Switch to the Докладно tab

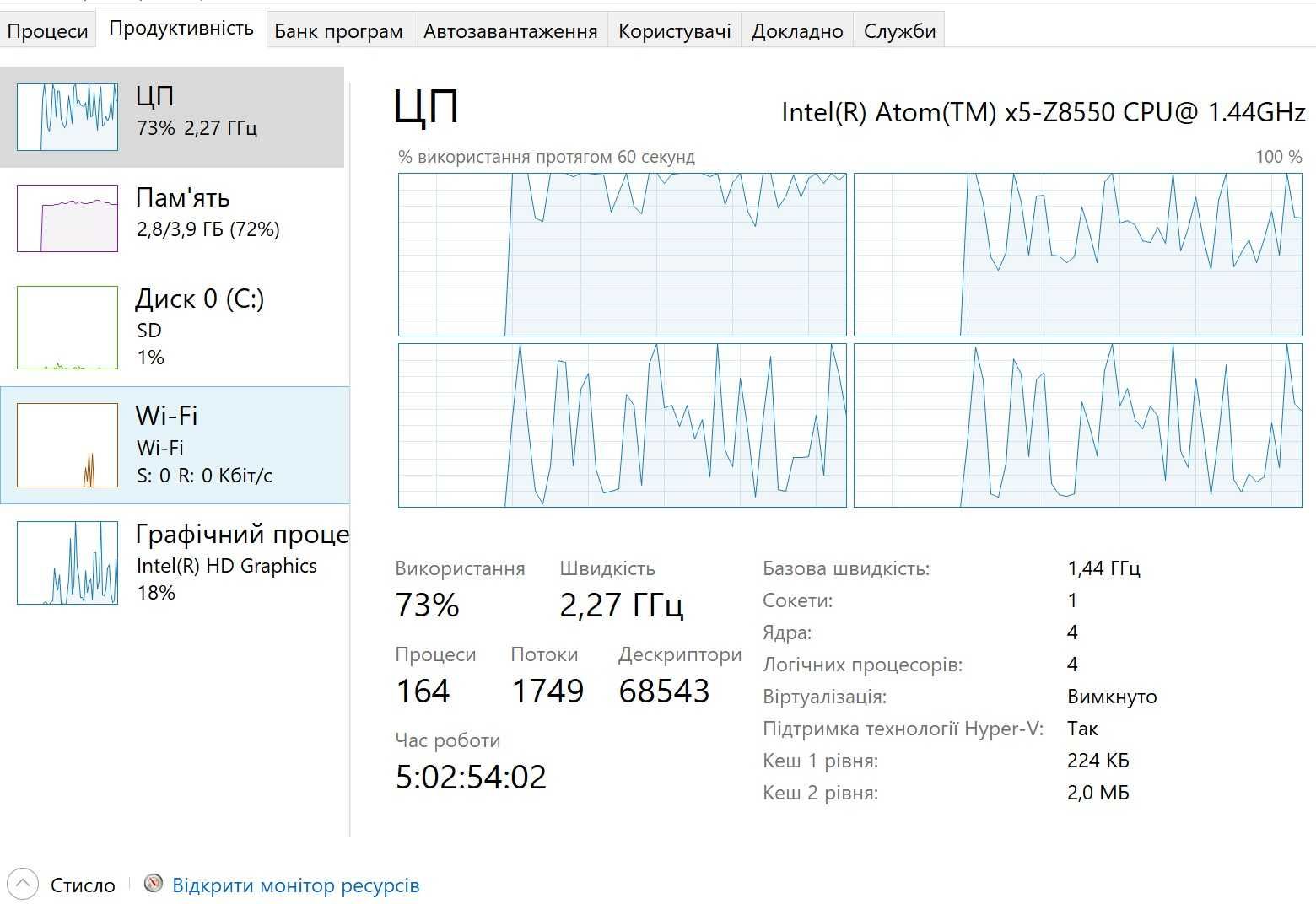click(x=797, y=30)
